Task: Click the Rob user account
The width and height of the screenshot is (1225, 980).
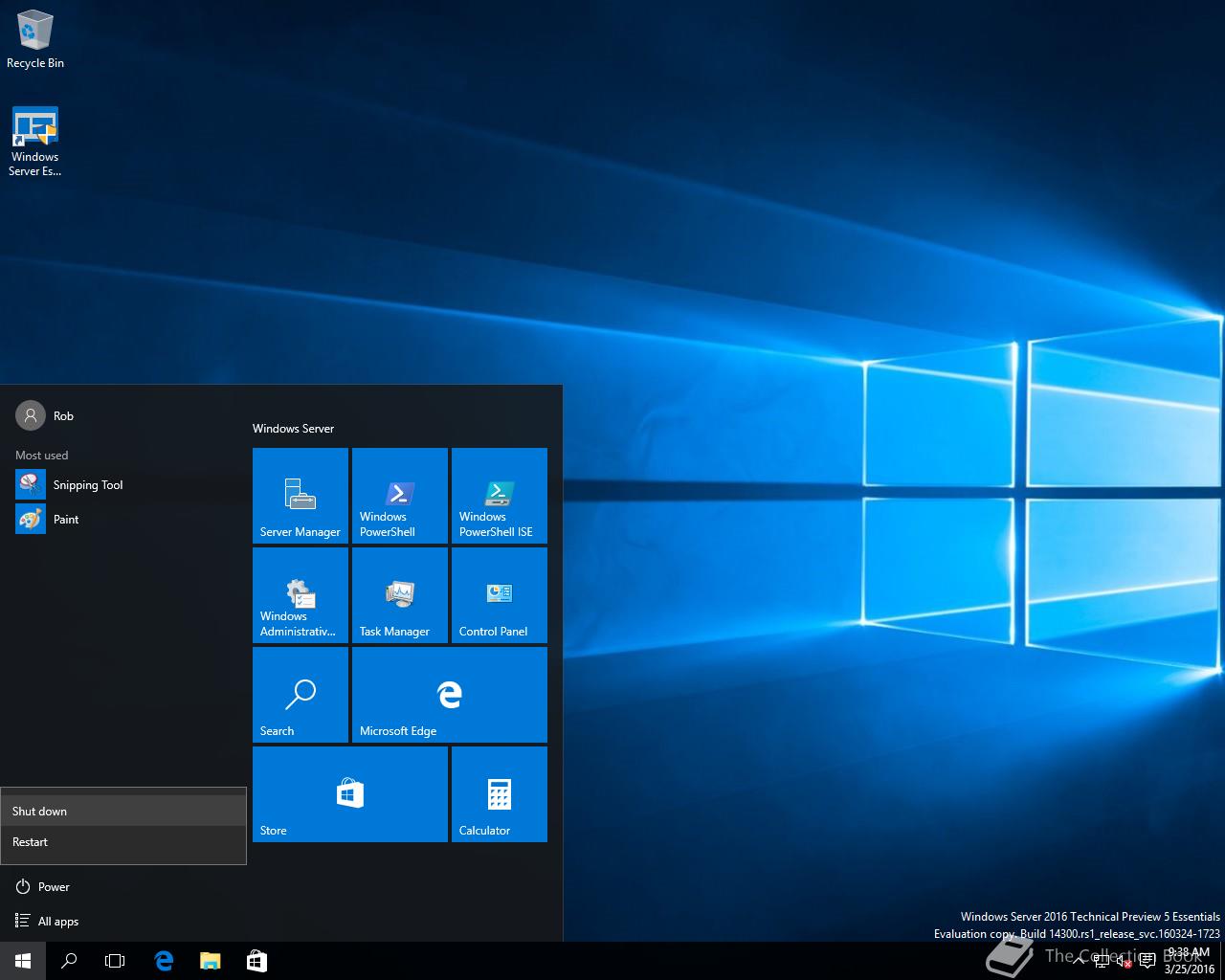Action: coord(46,415)
